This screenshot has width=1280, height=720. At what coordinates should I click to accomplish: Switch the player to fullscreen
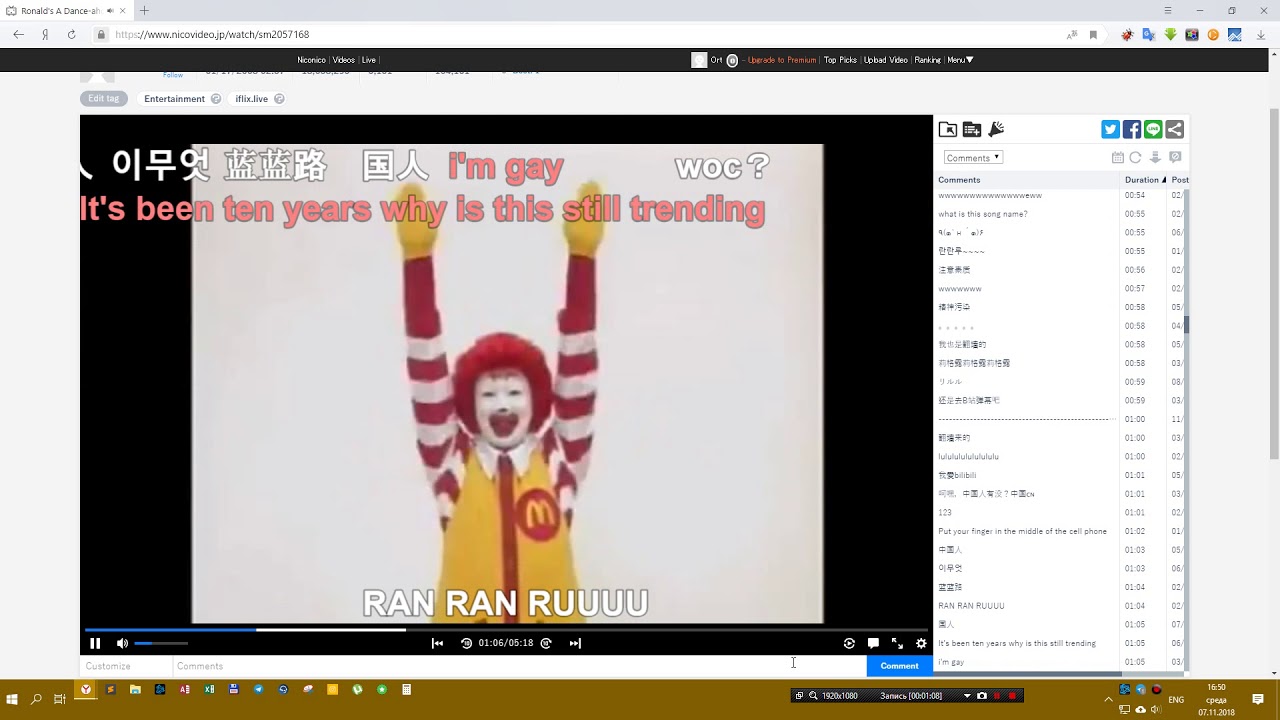(x=897, y=643)
